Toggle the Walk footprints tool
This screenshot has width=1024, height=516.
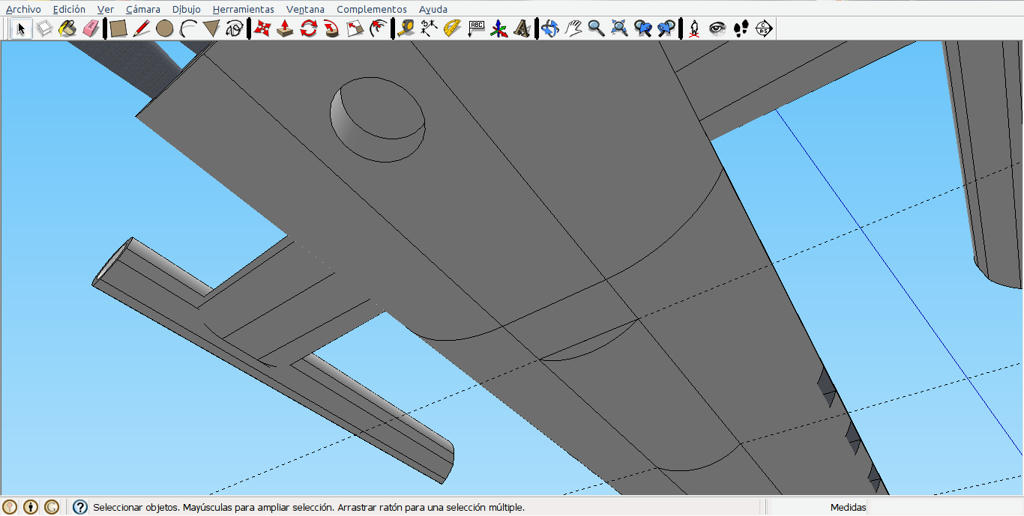[741, 28]
